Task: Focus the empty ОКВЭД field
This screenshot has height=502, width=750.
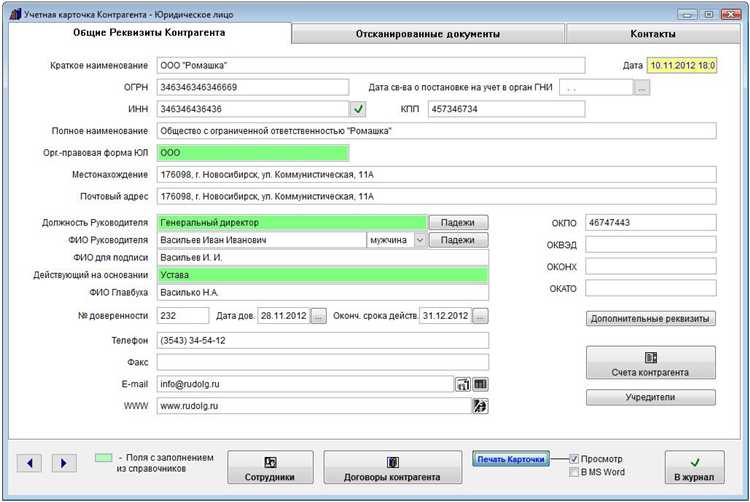Action: pyautogui.click(x=651, y=245)
